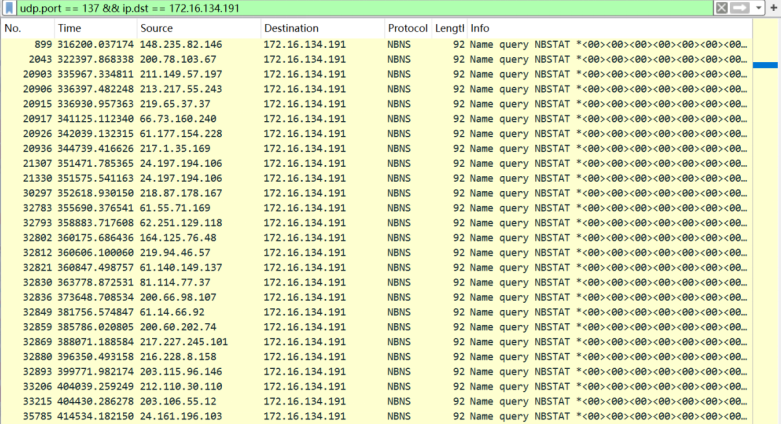Viewport: 782px width, 424px height.
Task: Click source address 219.65.37.37
Action: pyautogui.click(x=175, y=104)
